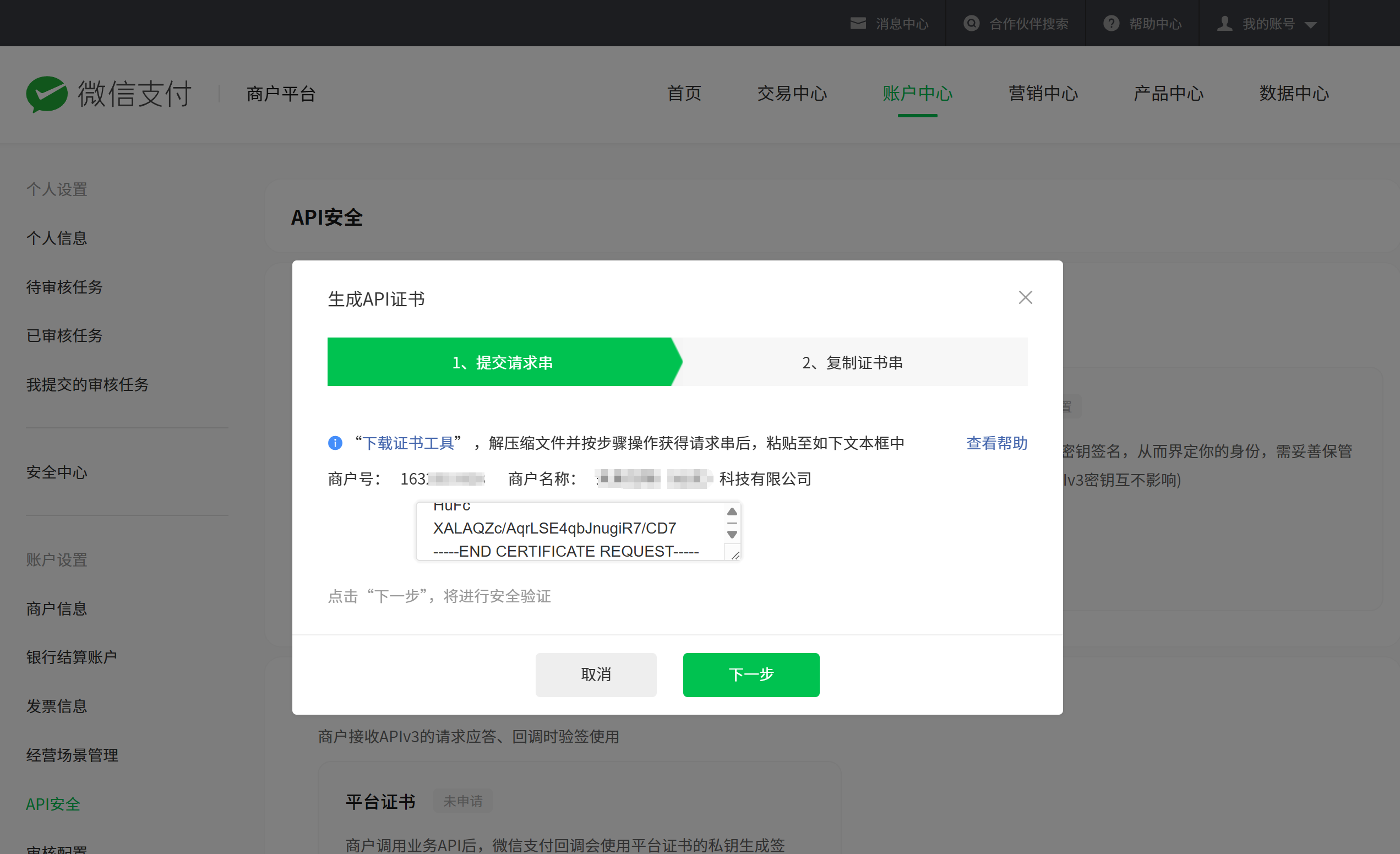
Task: Open the 查看帮助 link
Action: pos(996,443)
